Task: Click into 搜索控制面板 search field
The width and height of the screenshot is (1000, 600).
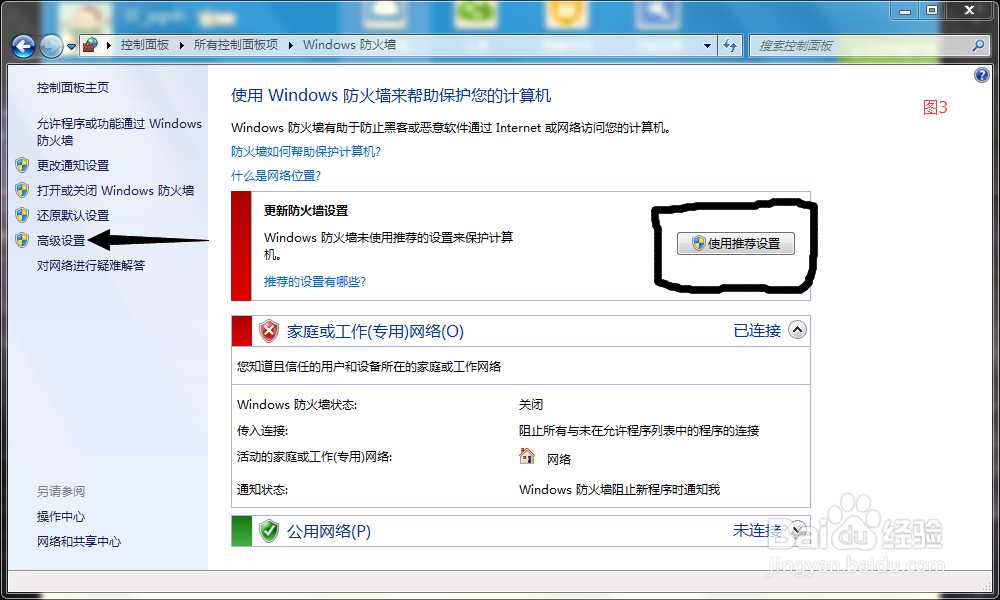Action: point(861,46)
